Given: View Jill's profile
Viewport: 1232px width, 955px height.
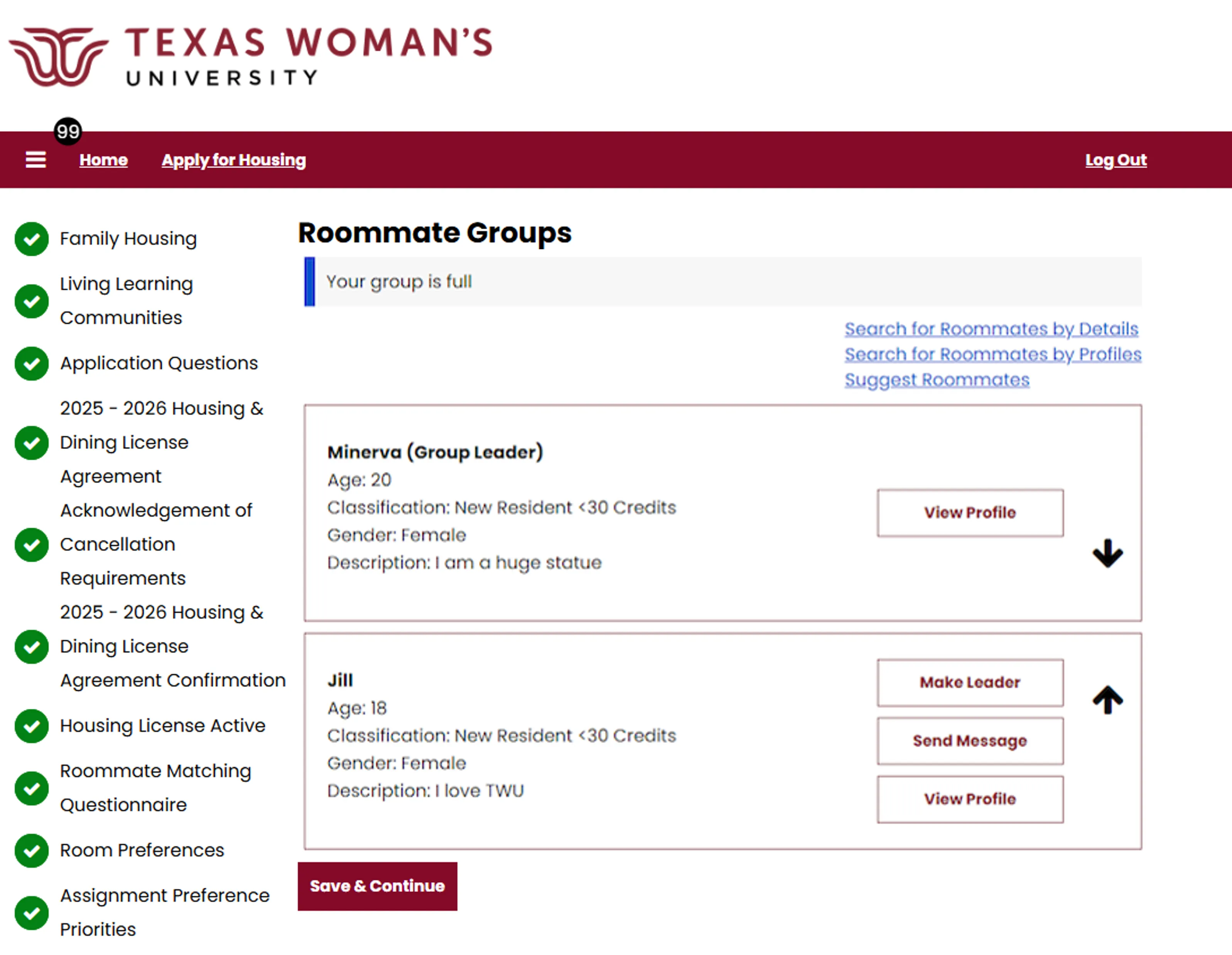Looking at the screenshot, I should [970, 799].
